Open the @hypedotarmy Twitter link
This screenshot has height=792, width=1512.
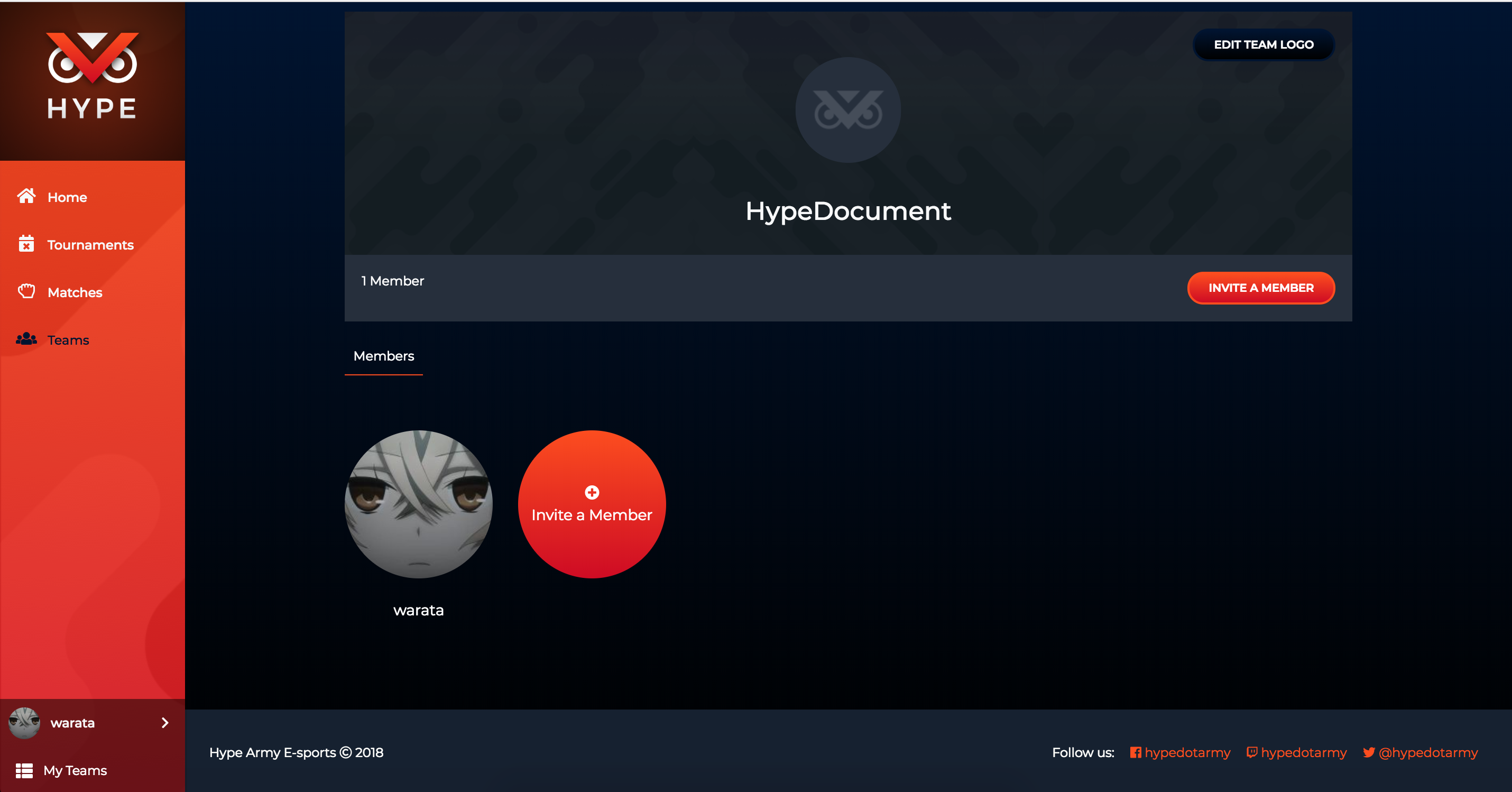pyautogui.click(x=1427, y=752)
